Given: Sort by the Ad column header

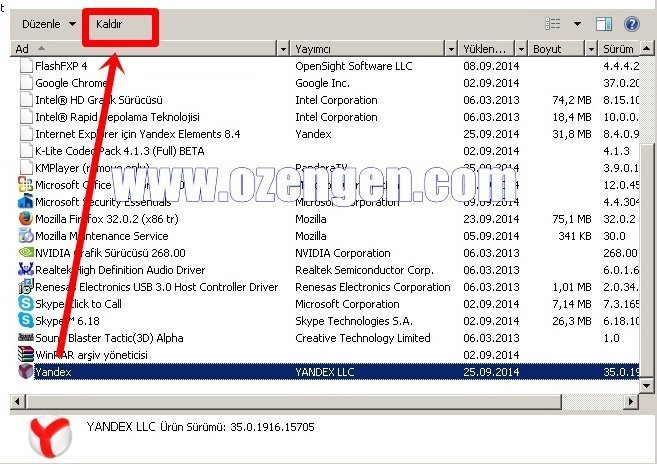Looking at the screenshot, I should pos(143,49).
